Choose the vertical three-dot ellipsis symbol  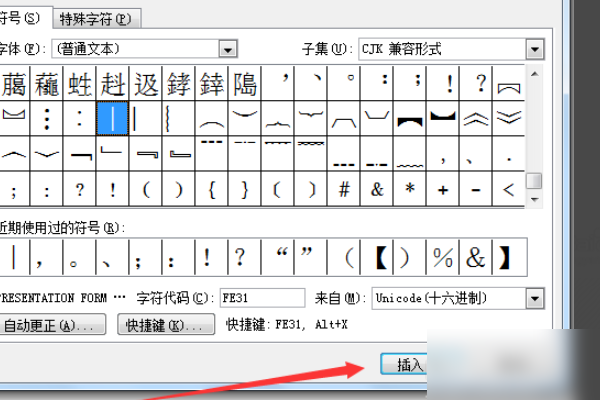click(x=47, y=118)
